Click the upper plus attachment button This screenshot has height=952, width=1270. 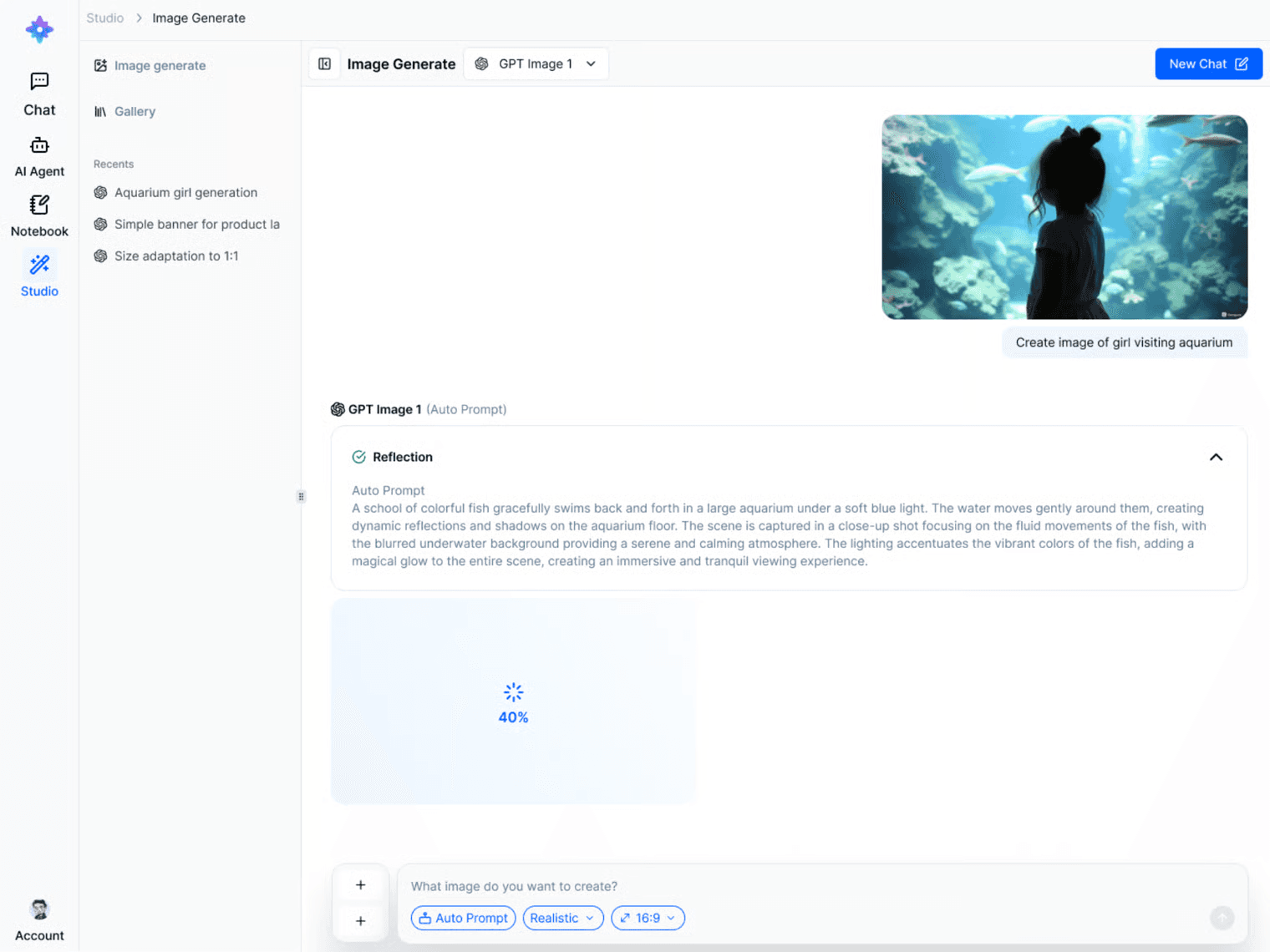point(360,885)
